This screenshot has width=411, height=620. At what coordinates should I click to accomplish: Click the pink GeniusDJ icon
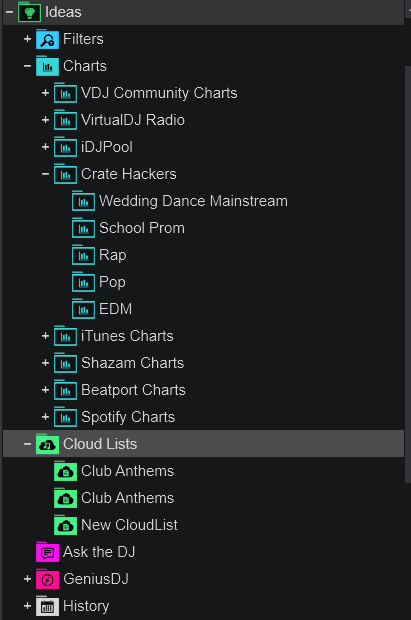[47, 579]
